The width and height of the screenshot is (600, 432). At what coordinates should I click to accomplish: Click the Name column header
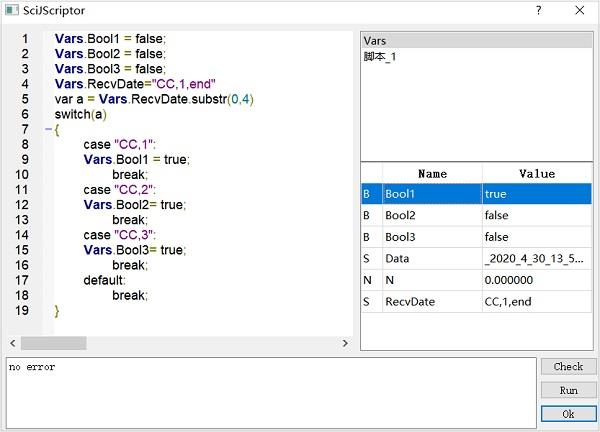[432, 173]
